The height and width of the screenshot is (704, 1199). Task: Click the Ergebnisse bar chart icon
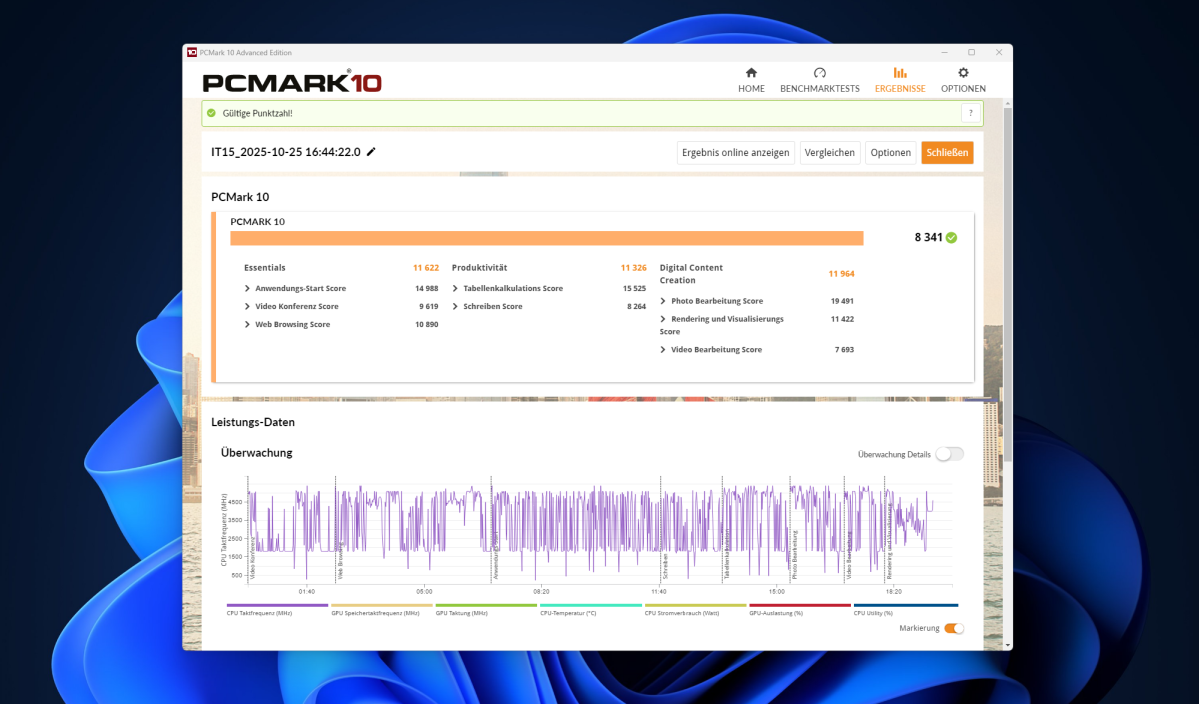899,78
